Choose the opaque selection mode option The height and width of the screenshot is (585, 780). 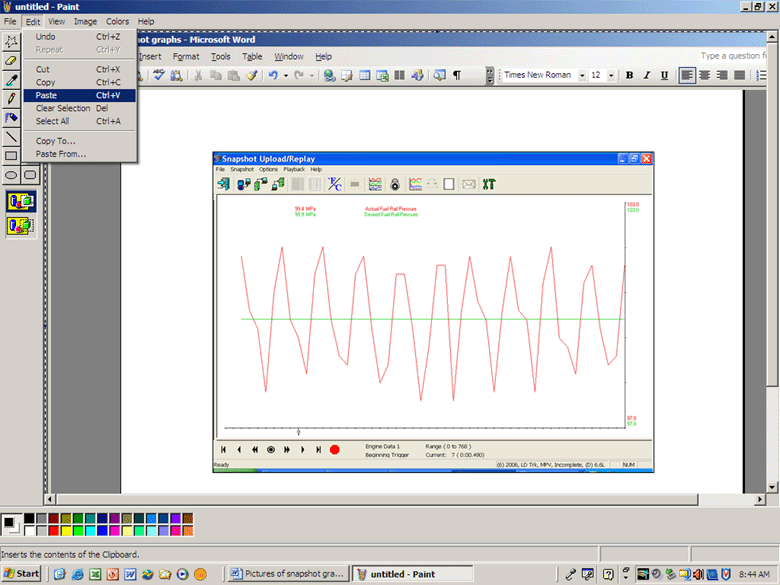pos(21,201)
